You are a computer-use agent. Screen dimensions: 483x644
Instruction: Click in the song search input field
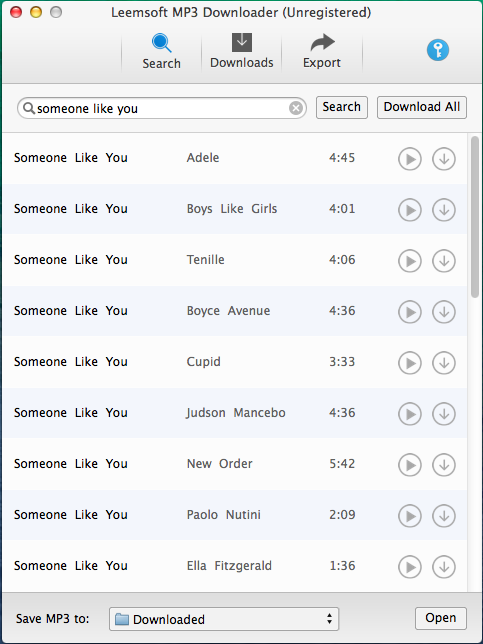(x=162, y=108)
